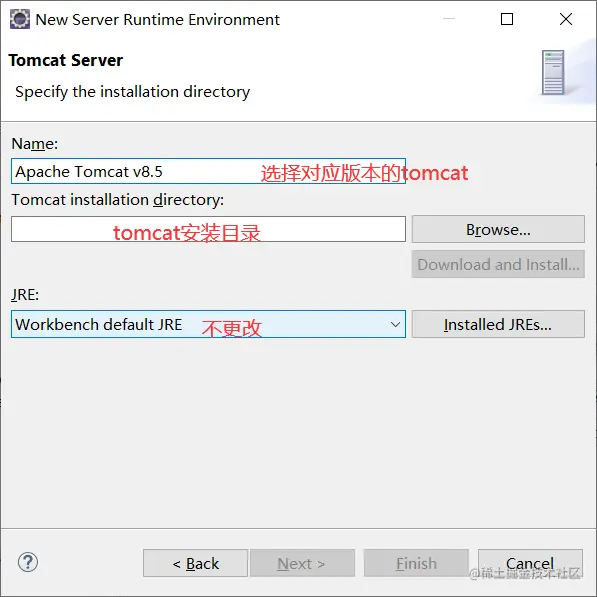This screenshot has width=597, height=597.
Task: Click inside the Tomcat installation directory field
Action: [x=208, y=229]
